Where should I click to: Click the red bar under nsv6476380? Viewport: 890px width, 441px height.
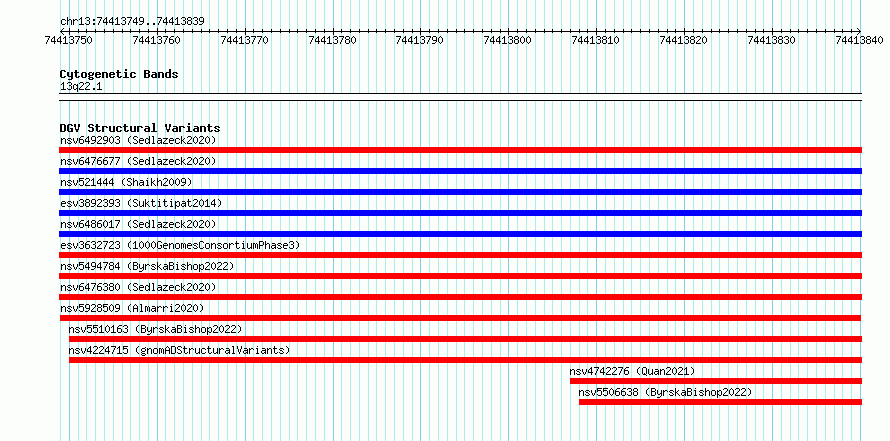click(x=460, y=297)
